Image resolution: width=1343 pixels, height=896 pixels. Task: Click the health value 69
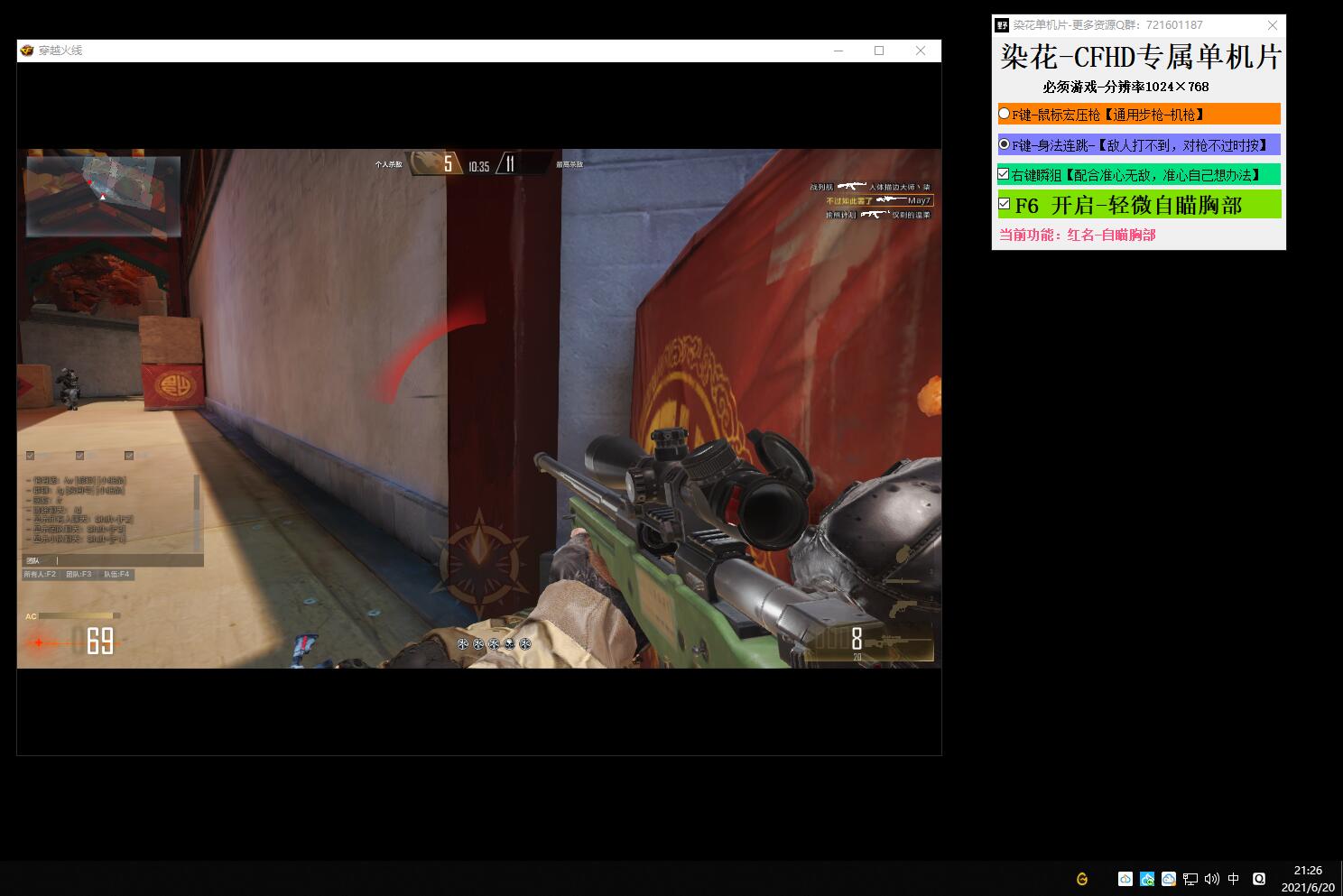tap(100, 642)
